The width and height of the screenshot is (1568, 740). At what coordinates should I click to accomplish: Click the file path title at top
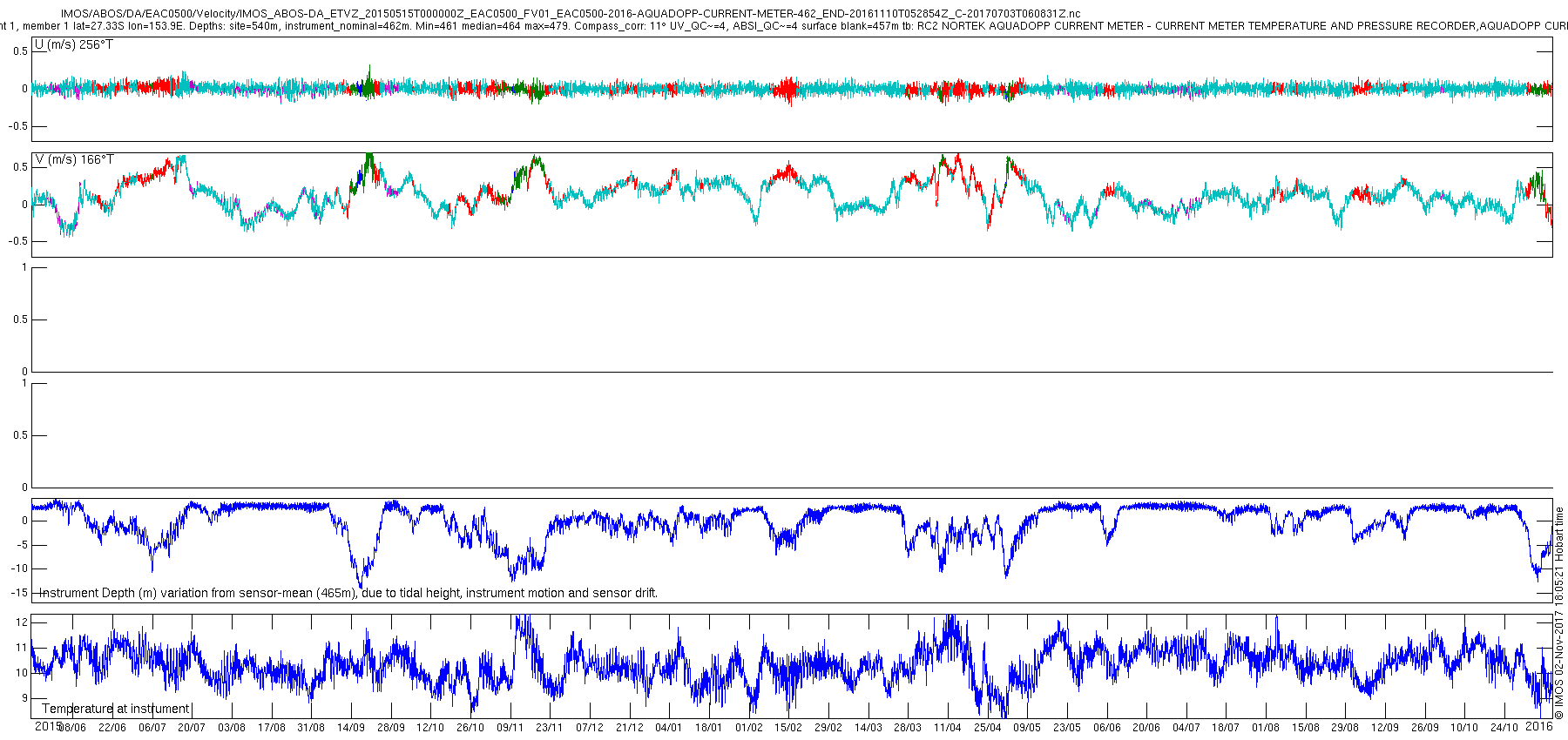click(571, 14)
